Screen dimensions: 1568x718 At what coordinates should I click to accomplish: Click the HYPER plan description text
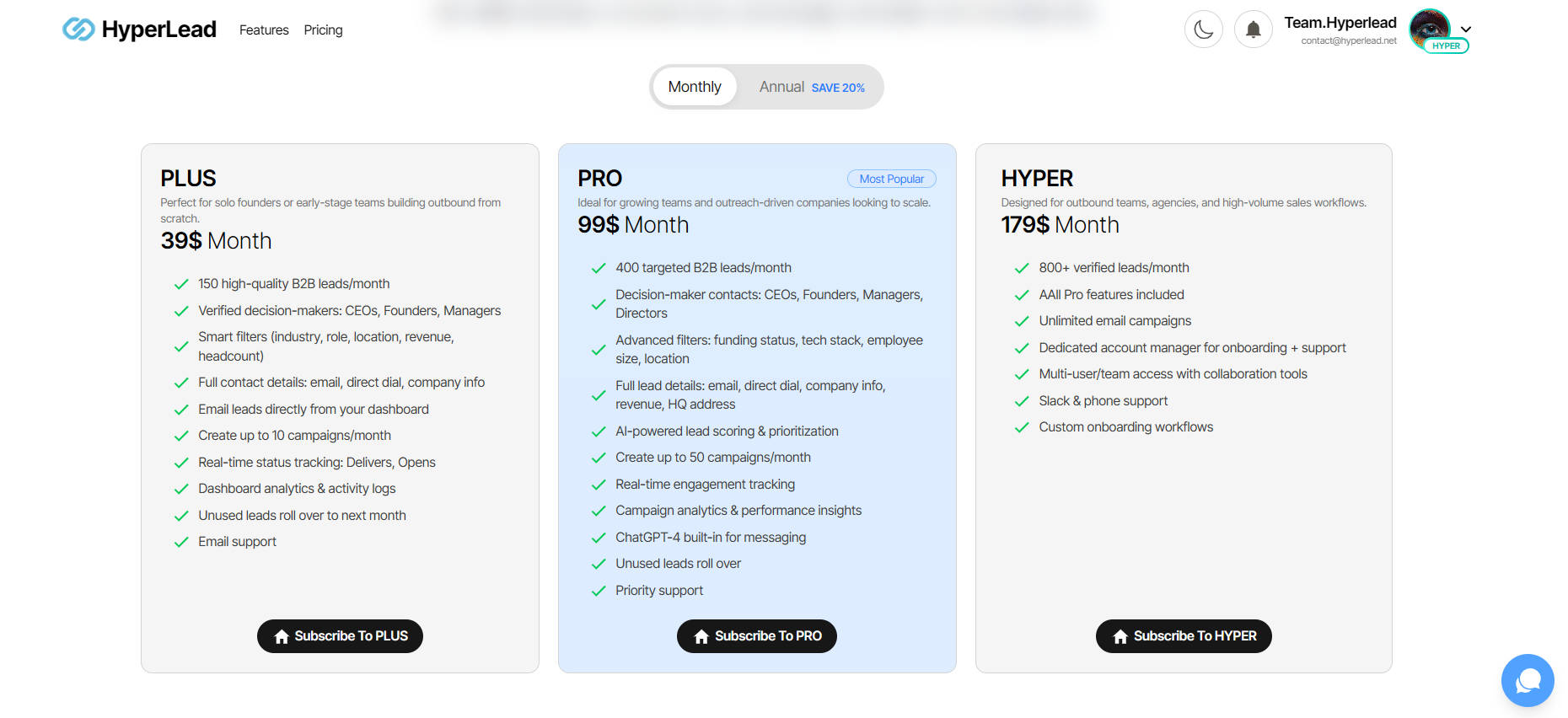click(x=1184, y=203)
